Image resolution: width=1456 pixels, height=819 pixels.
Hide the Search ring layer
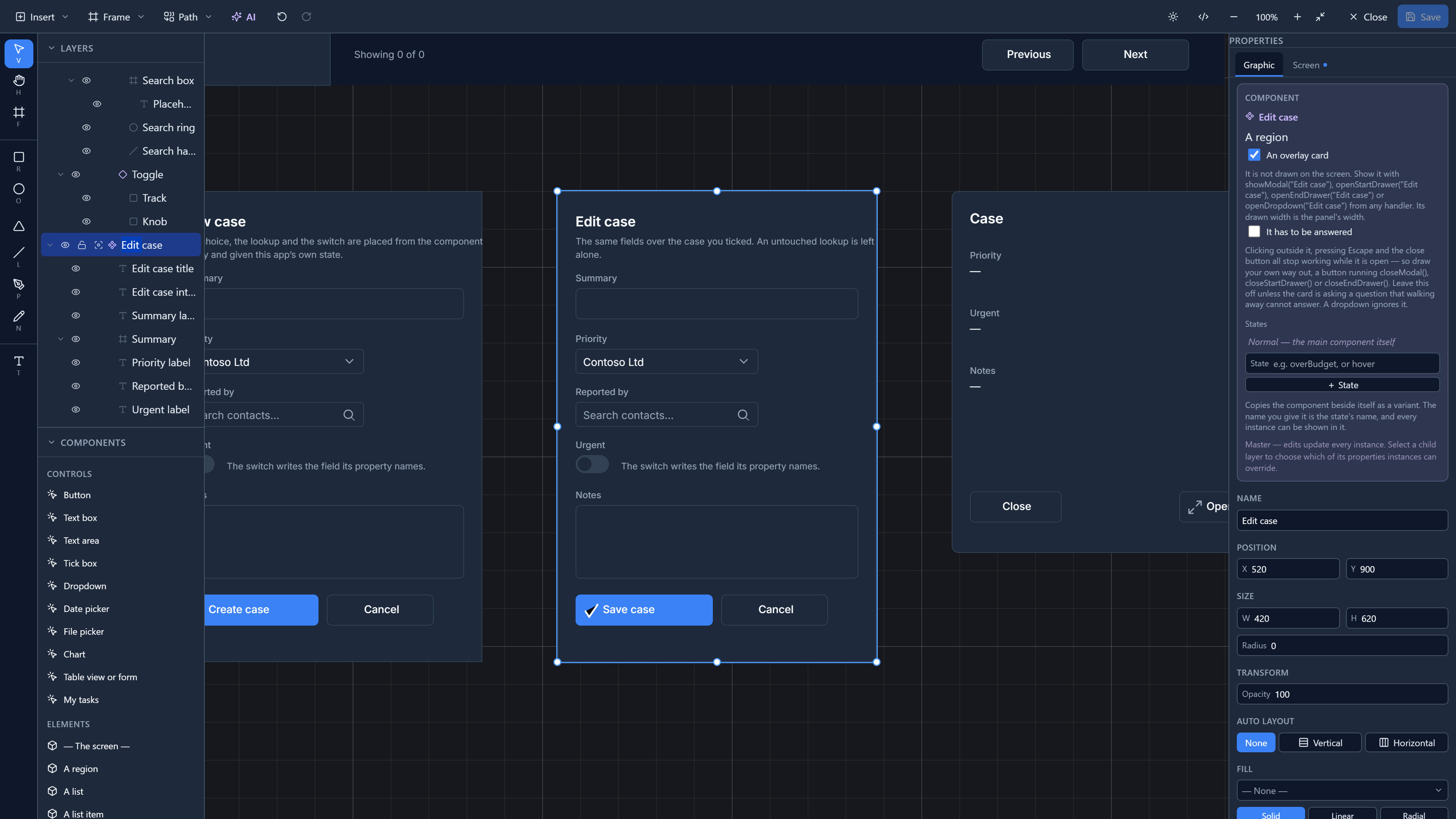pos(86,127)
